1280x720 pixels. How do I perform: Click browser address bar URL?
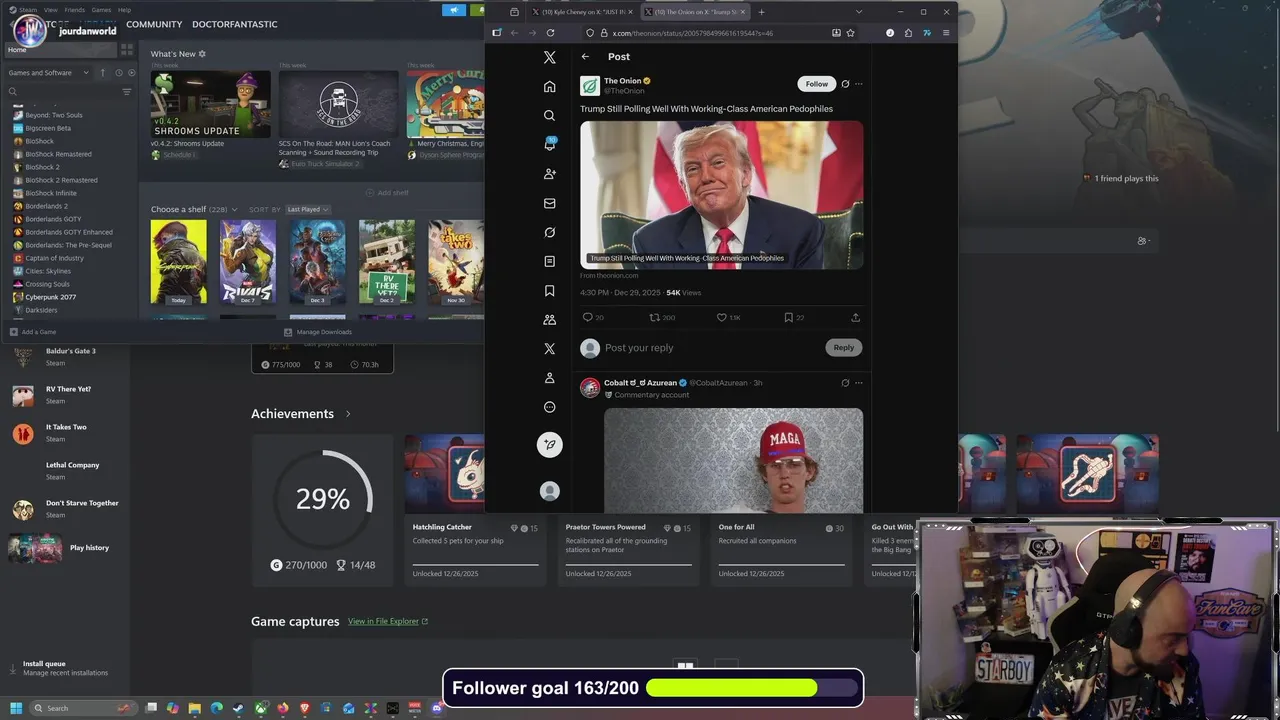pyautogui.click(x=692, y=33)
